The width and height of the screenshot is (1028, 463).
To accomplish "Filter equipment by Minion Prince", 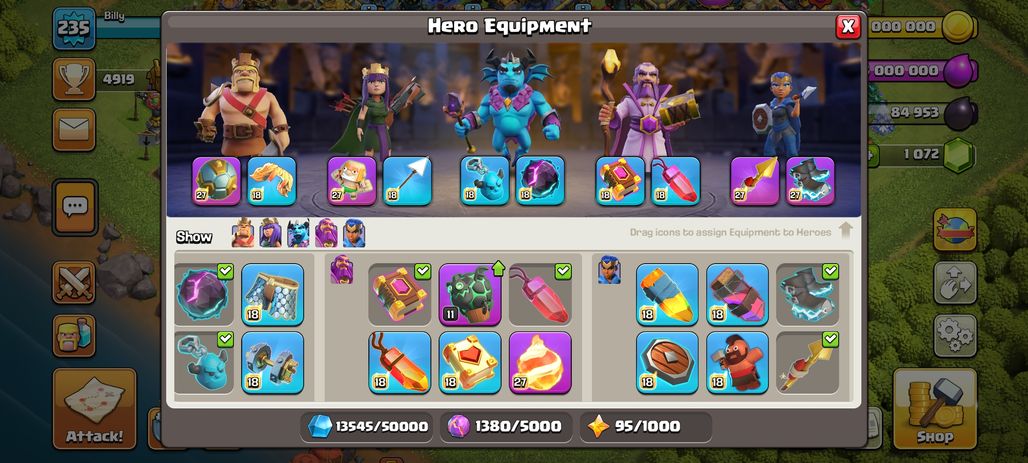I will tap(298, 233).
